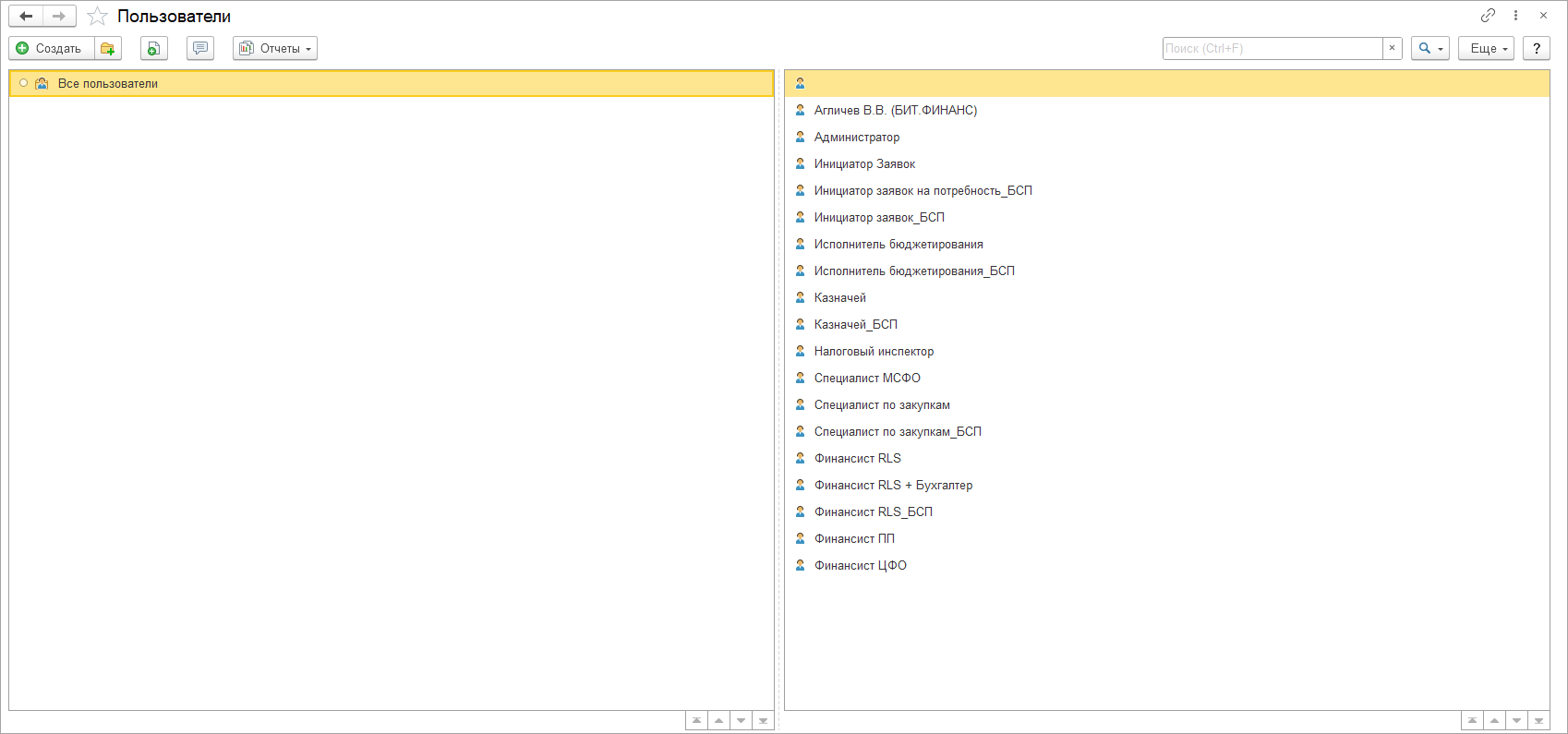Move down one item in users list
The image size is (1568, 734).
(1516, 720)
